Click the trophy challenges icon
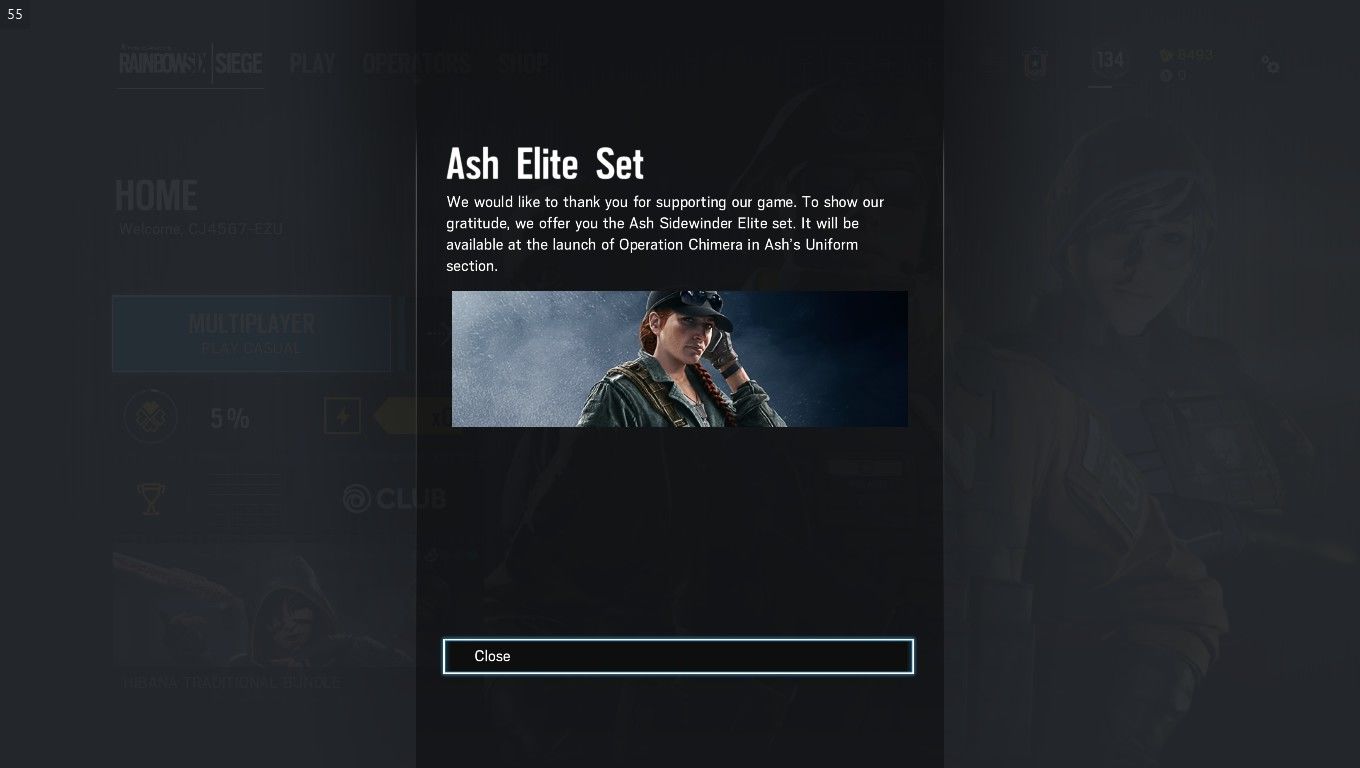The height and width of the screenshot is (768, 1360). click(151, 498)
